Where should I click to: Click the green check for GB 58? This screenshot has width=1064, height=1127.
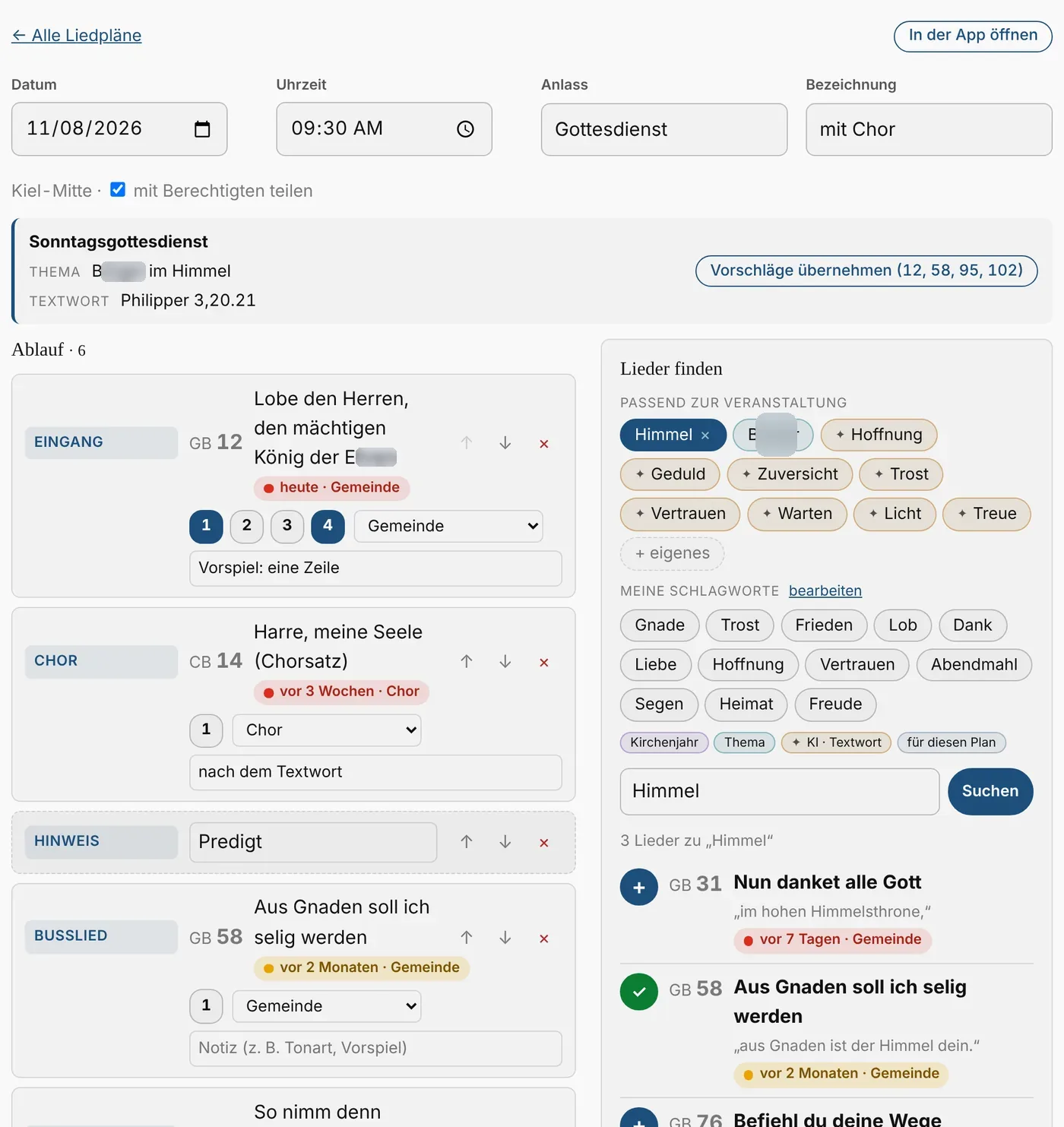(639, 992)
